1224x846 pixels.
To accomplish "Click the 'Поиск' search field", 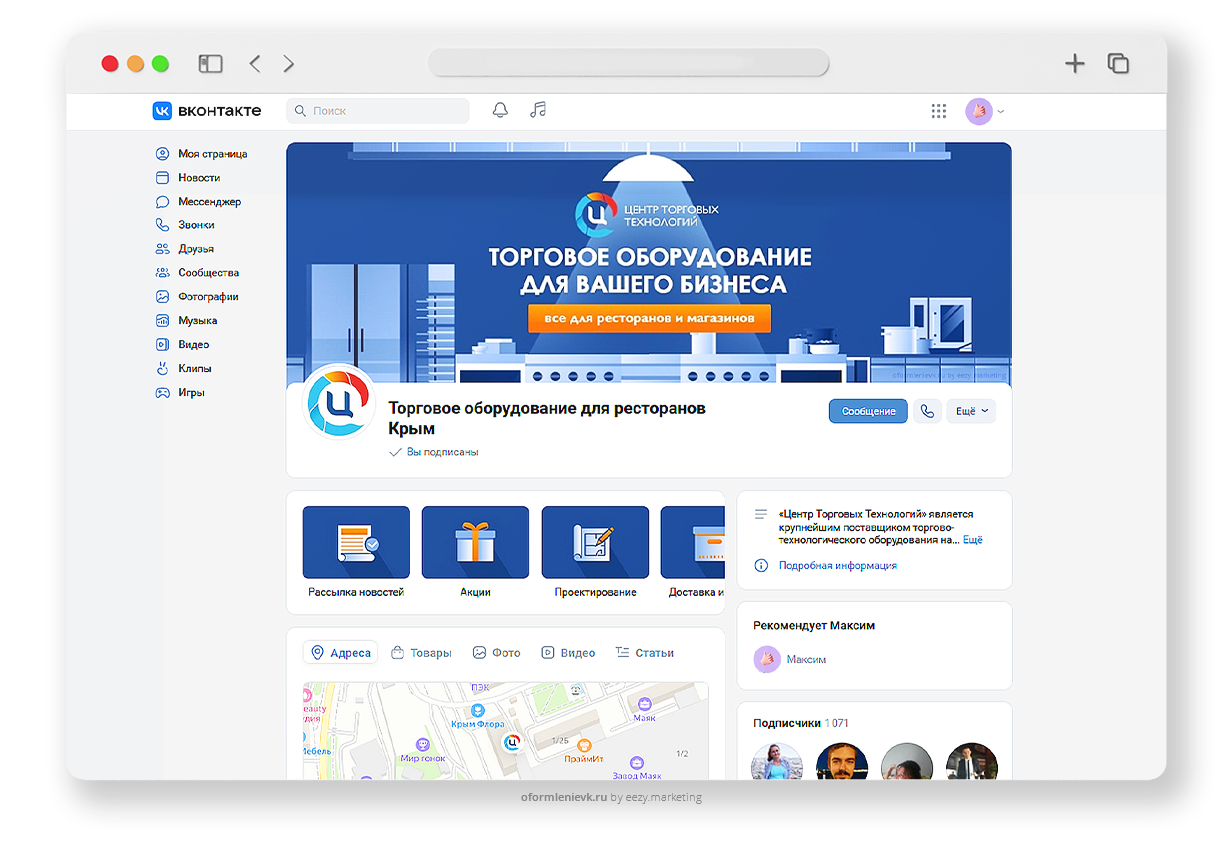I will 378,111.
